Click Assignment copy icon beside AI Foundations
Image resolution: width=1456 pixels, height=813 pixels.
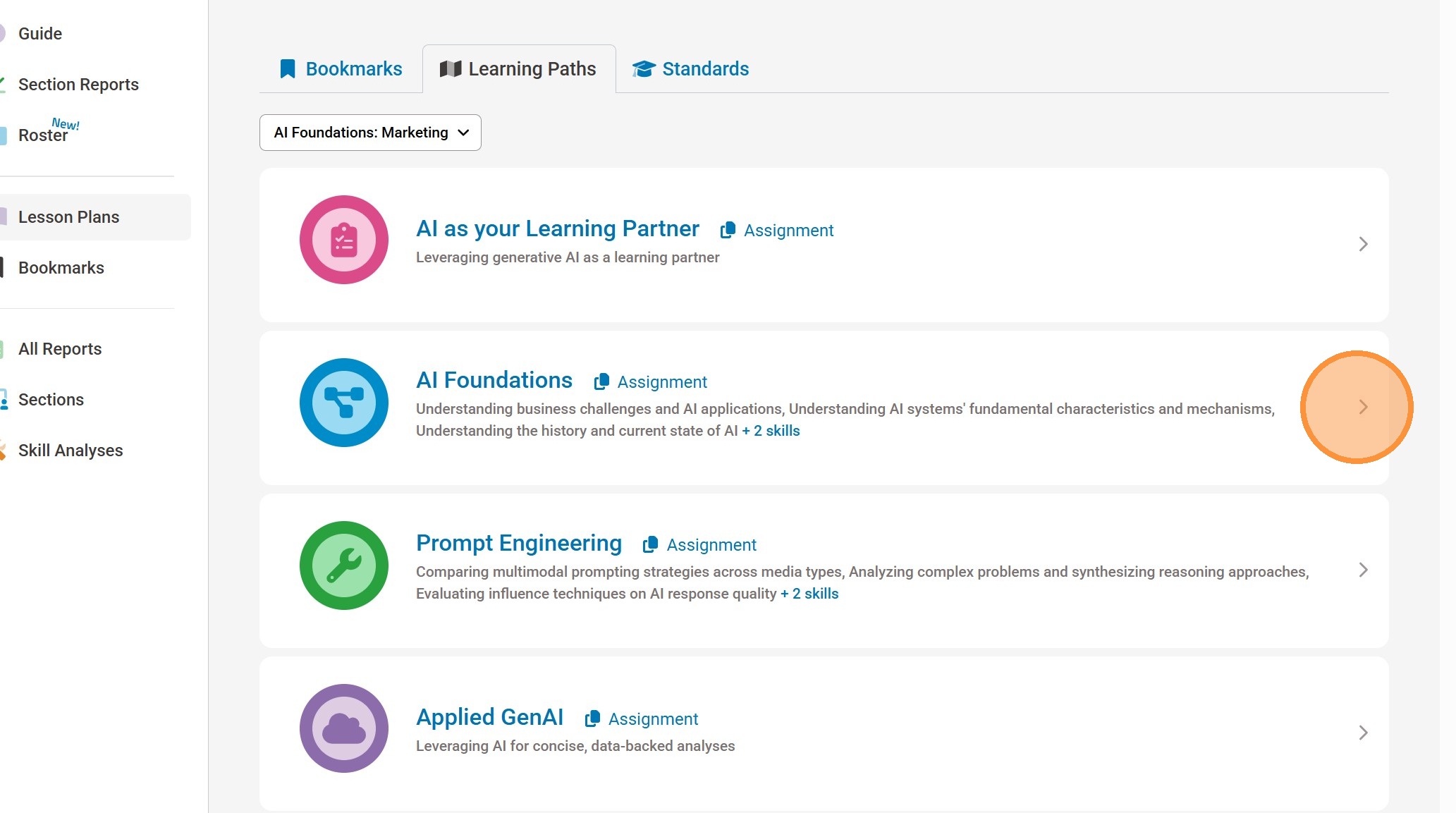pyautogui.click(x=601, y=381)
